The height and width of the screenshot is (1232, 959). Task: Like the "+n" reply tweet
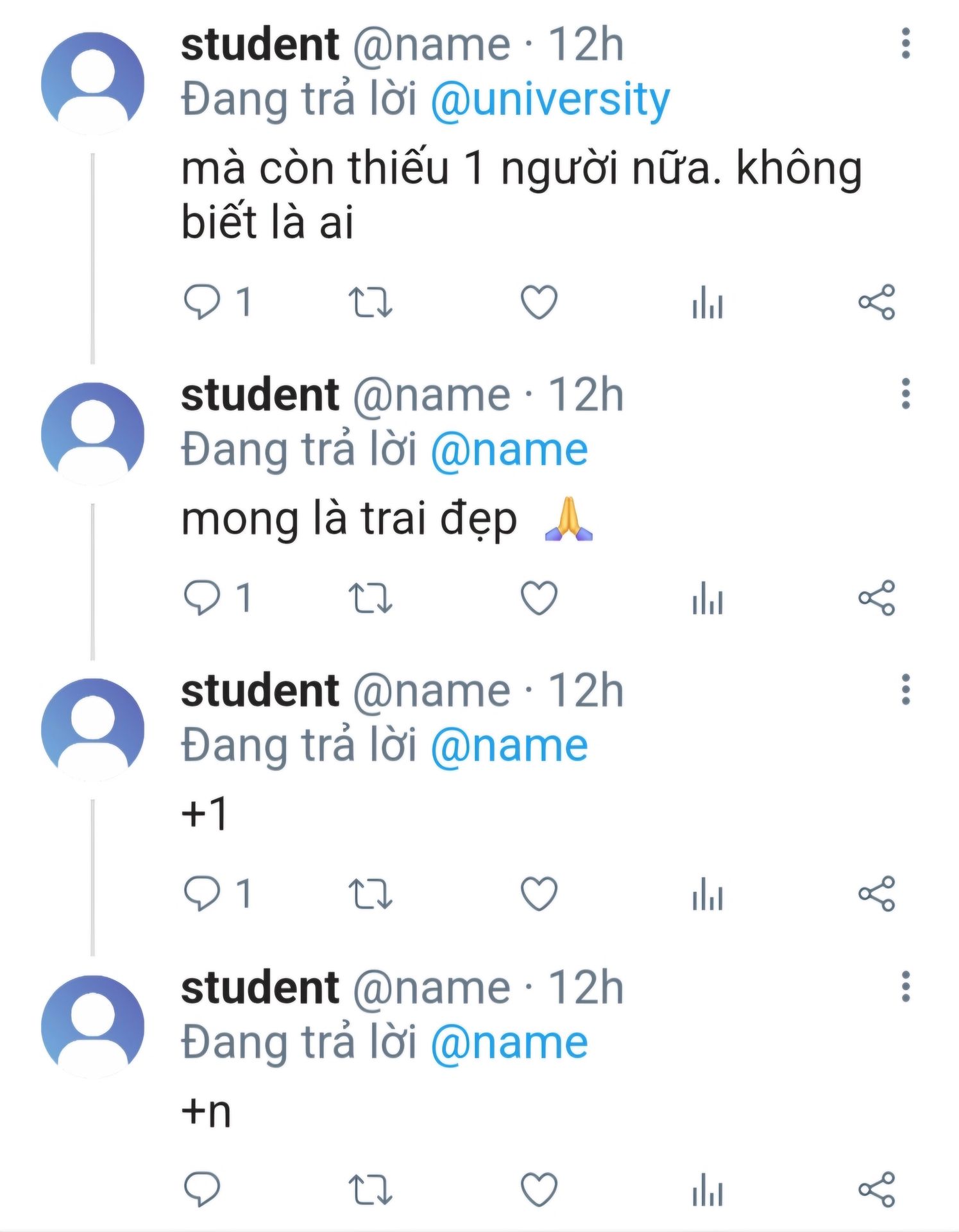coord(539,1190)
